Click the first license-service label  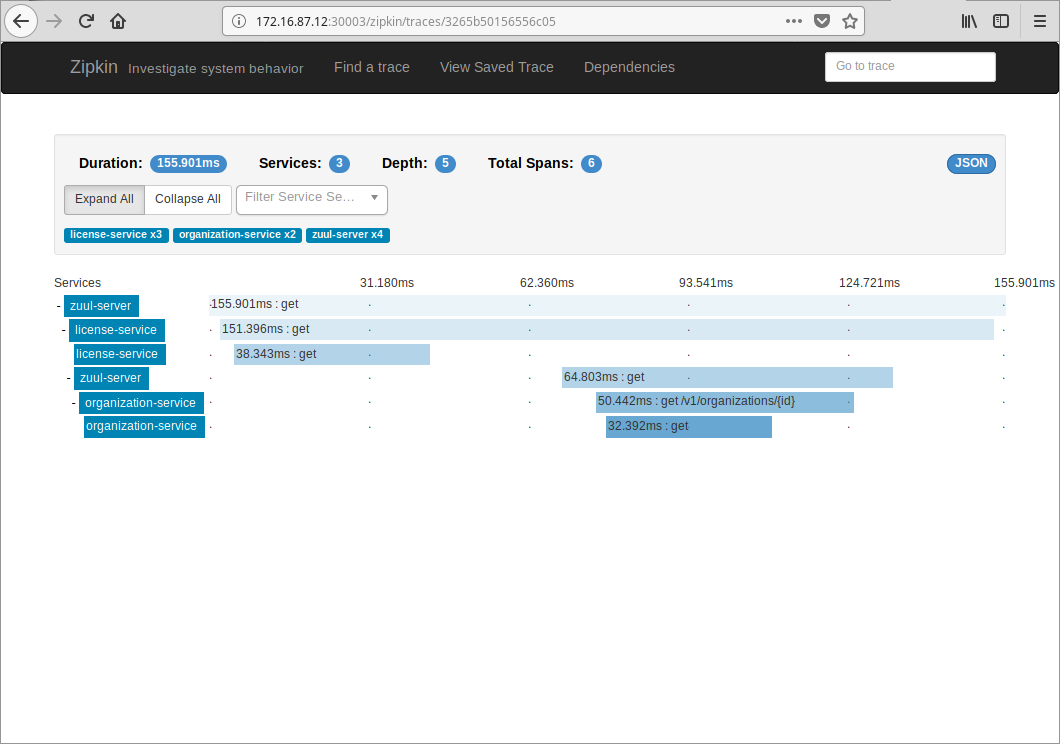116,330
